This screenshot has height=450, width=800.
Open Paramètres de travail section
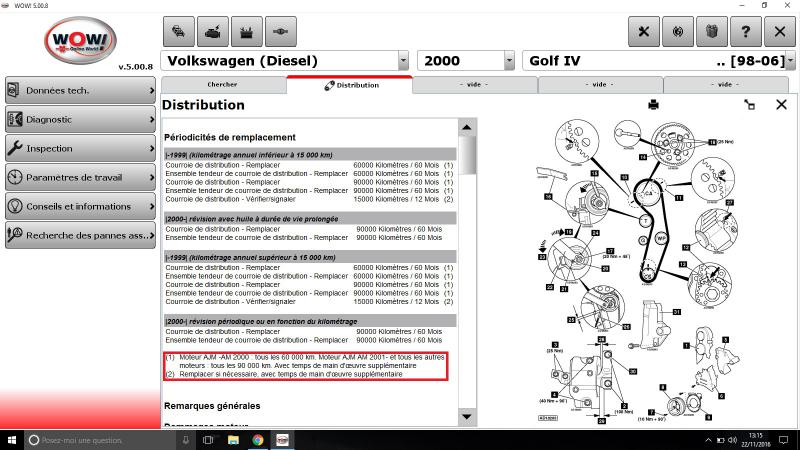click(x=81, y=178)
